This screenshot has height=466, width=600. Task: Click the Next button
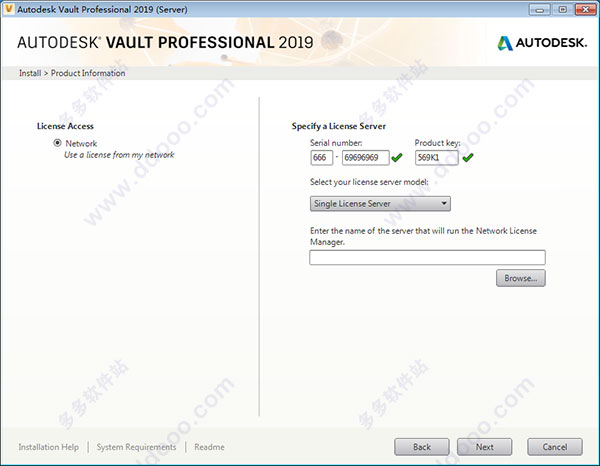(484, 447)
